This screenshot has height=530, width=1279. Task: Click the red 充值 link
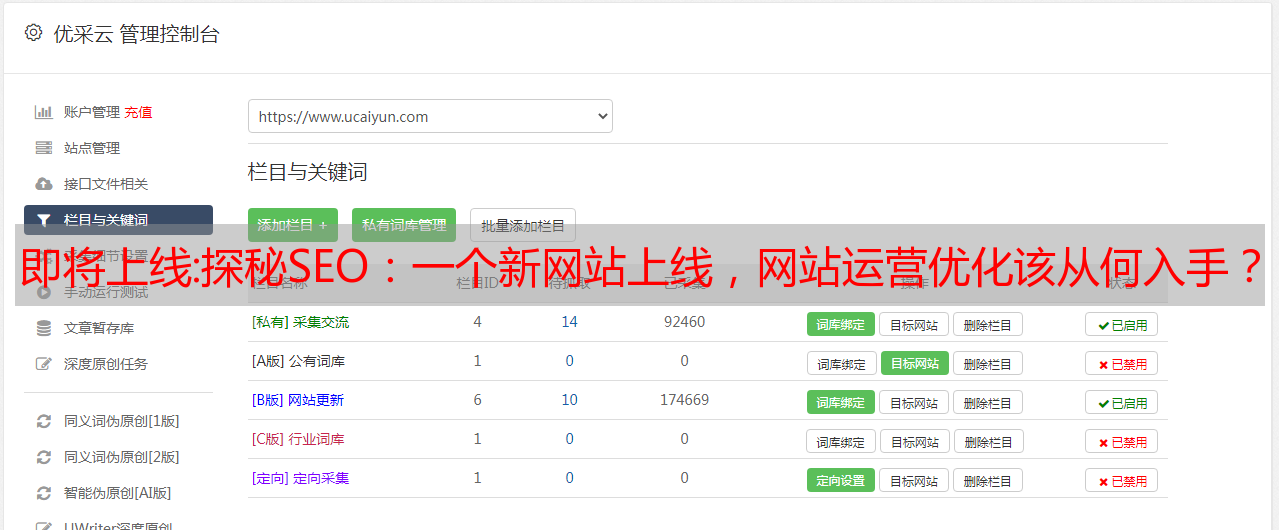pyautogui.click(x=138, y=112)
